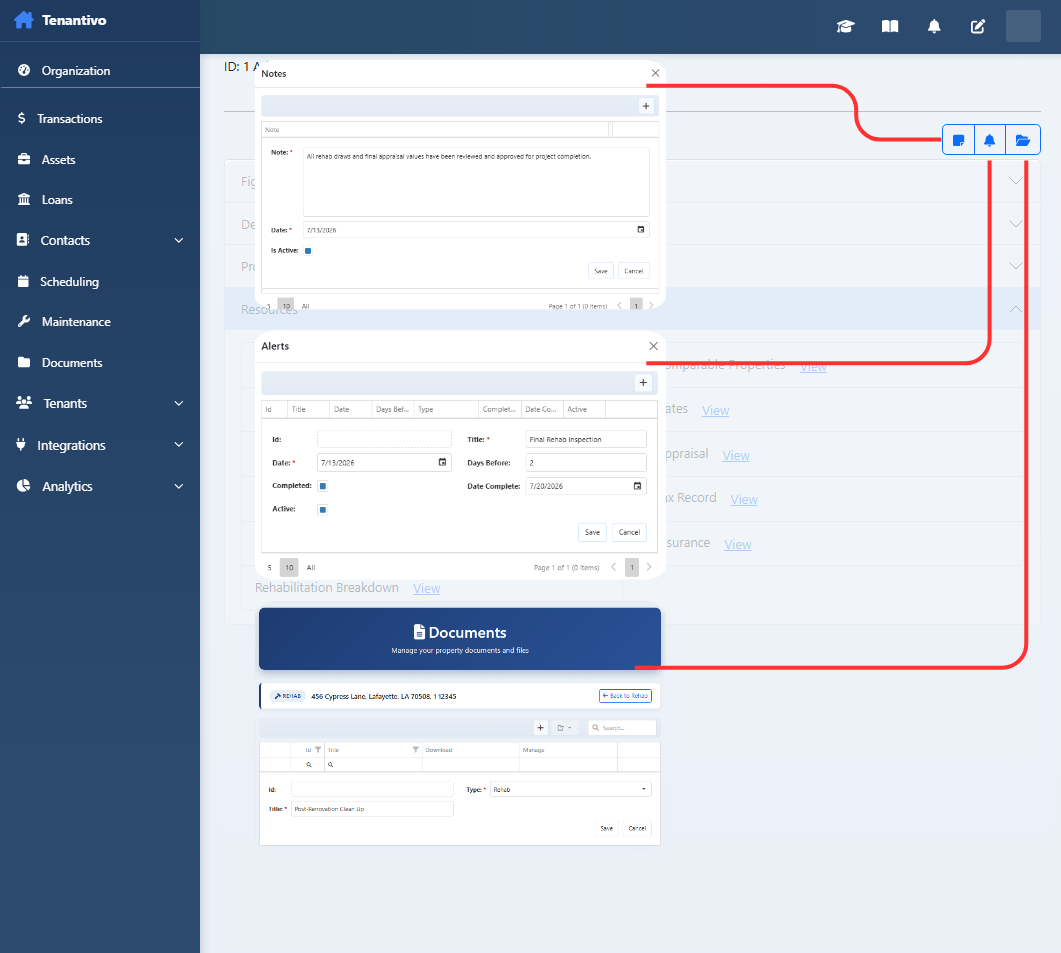Click the Id column search magnifier
The image size is (1061, 953).
tap(309, 764)
